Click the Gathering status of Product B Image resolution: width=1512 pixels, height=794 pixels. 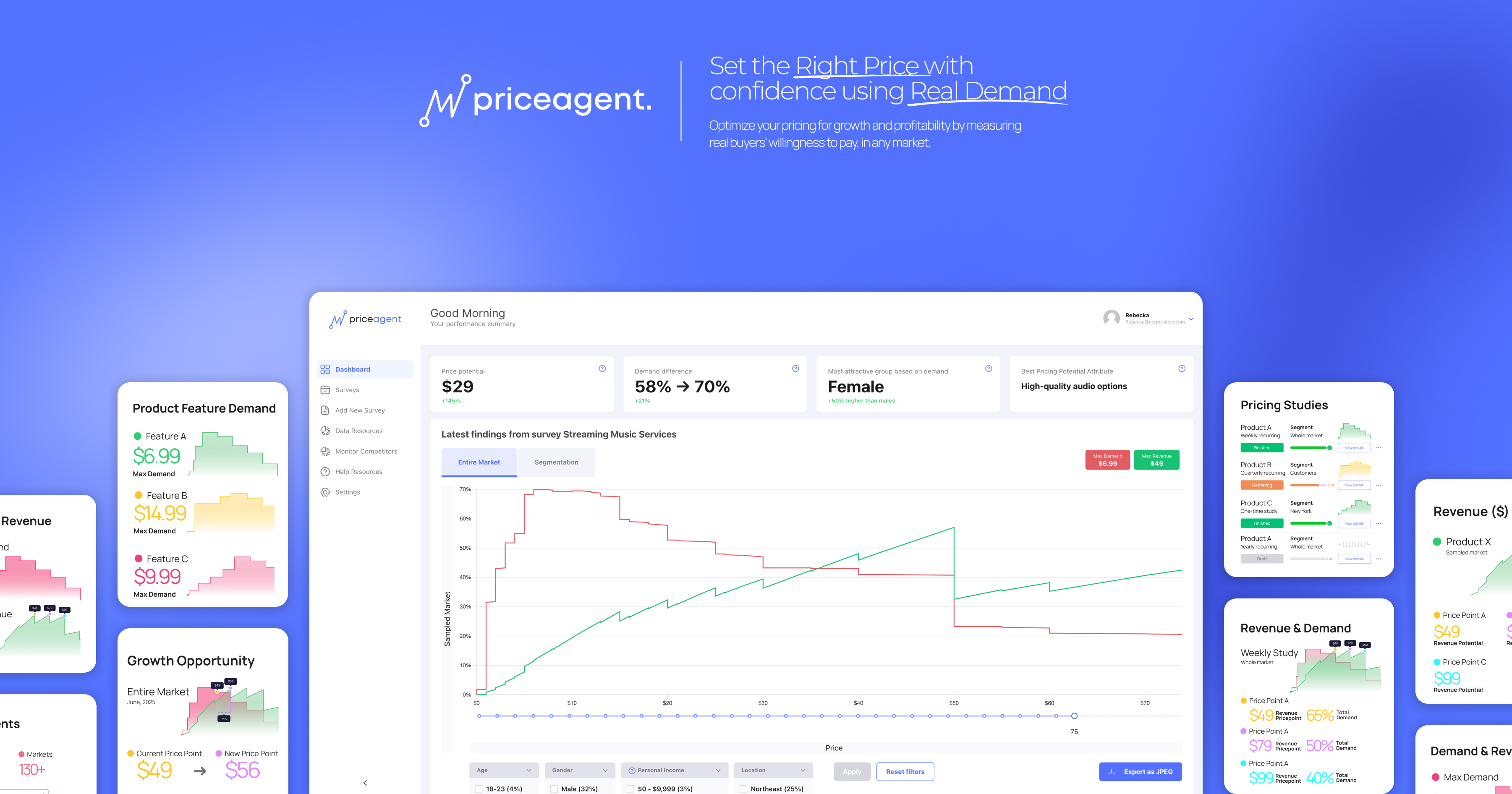[1262, 485]
